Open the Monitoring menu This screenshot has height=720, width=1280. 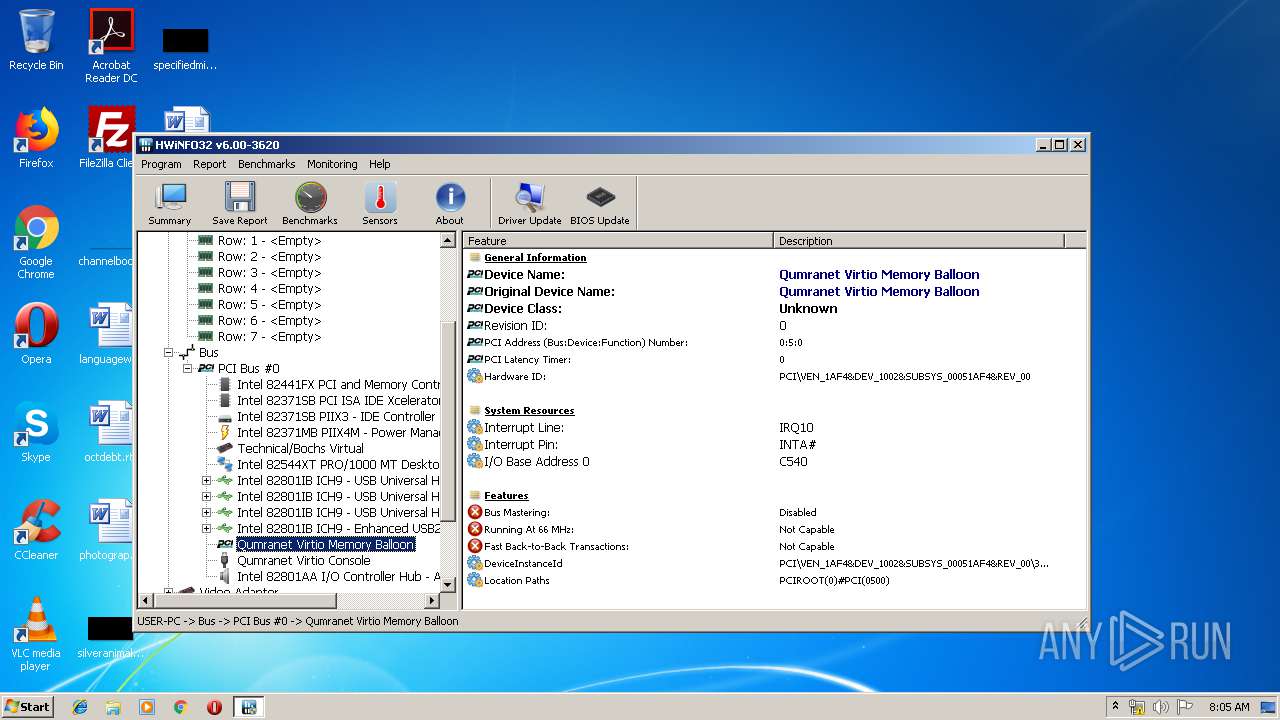[x=332, y=164]
